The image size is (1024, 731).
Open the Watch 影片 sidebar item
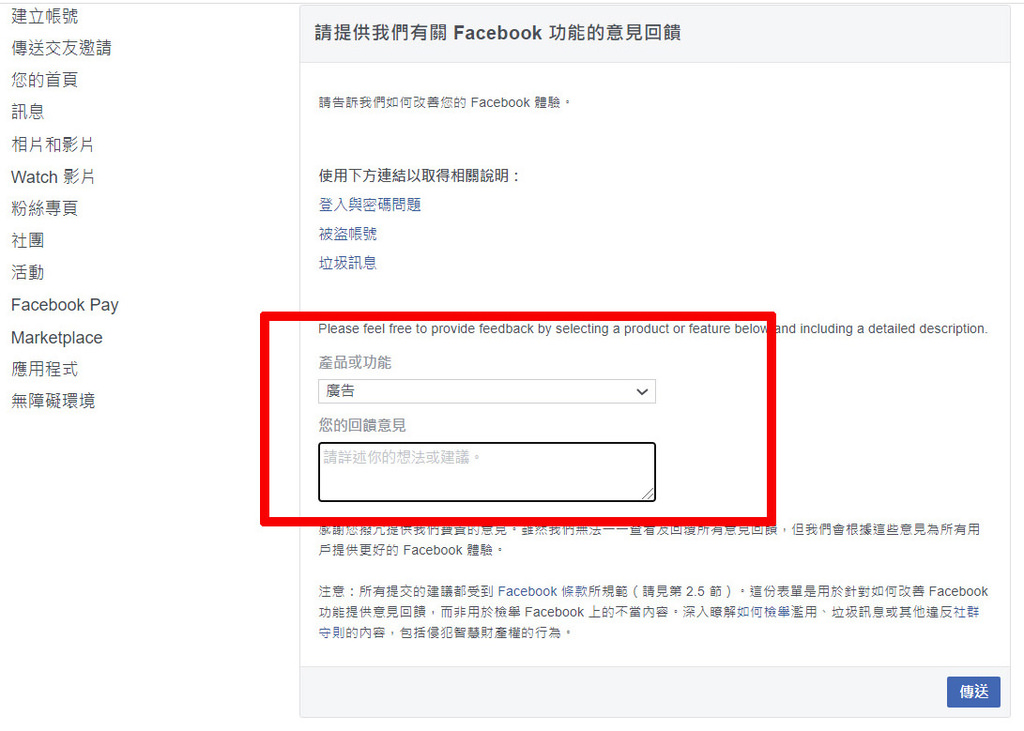53,176
